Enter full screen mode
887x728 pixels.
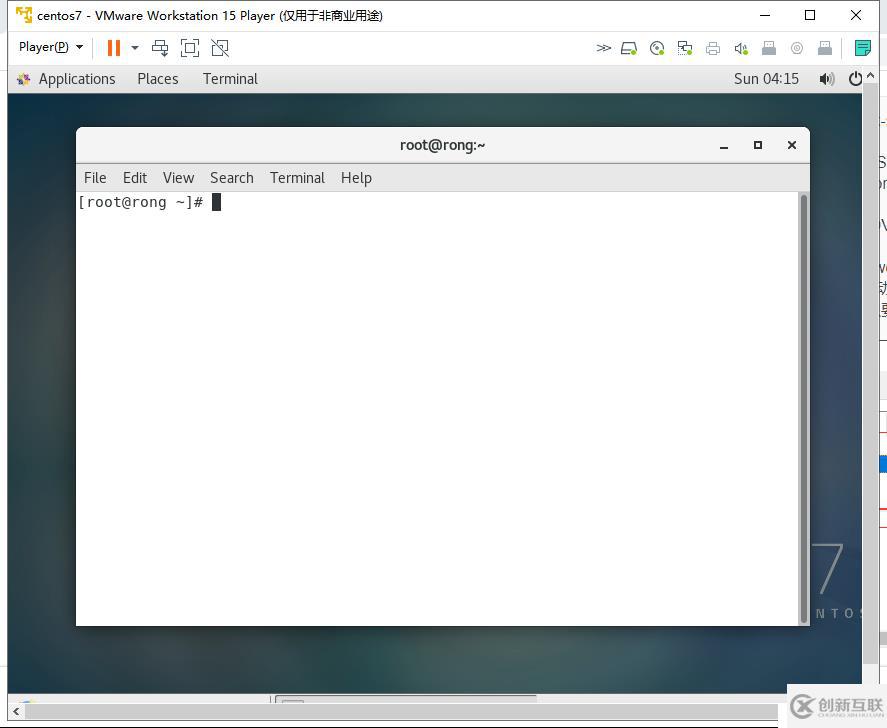(x=190, y=48)
